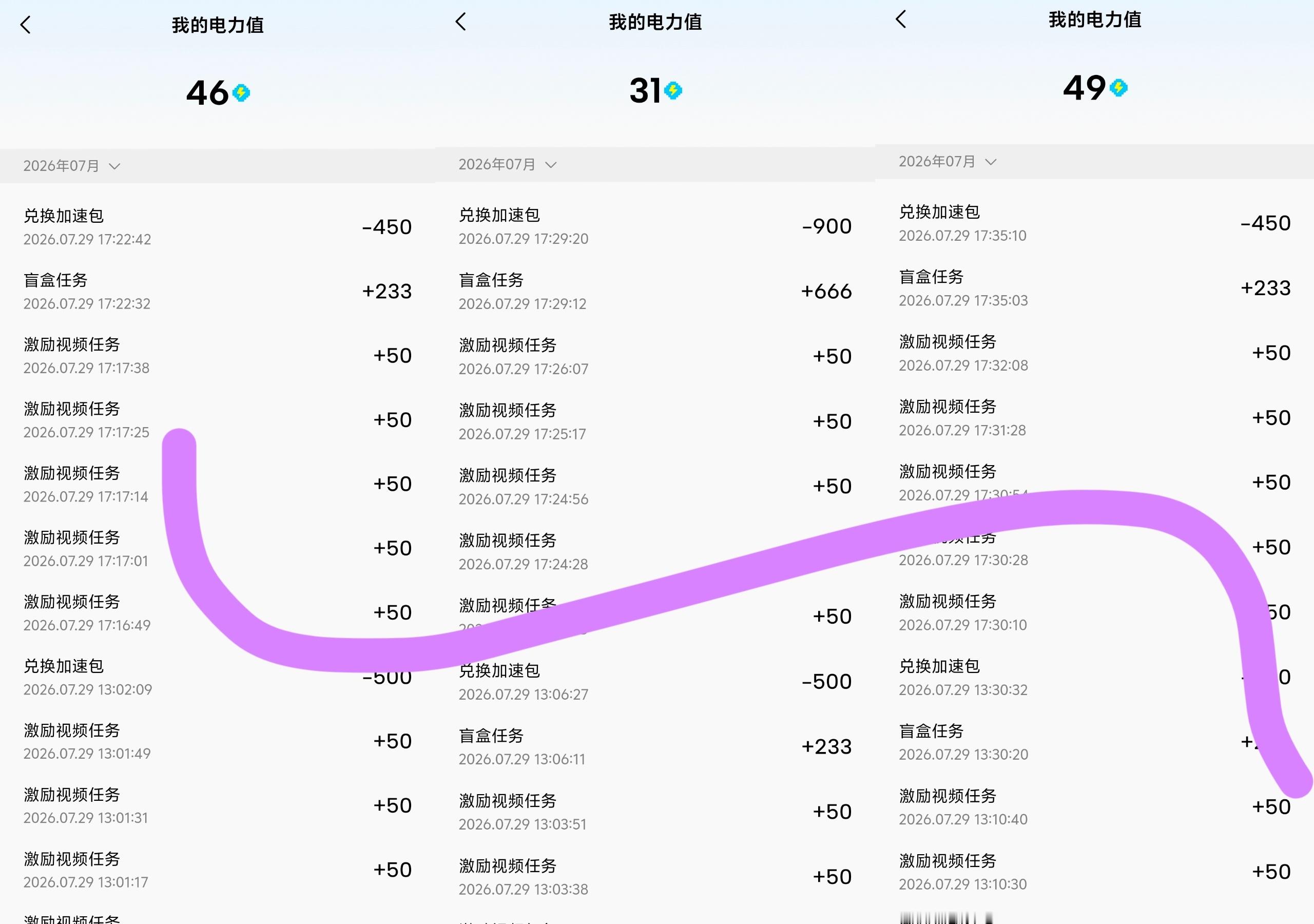Select the 激励视频任务 entry at 17:17:38
This screenshot has height=924, width=1314.
tap(218, 356)
